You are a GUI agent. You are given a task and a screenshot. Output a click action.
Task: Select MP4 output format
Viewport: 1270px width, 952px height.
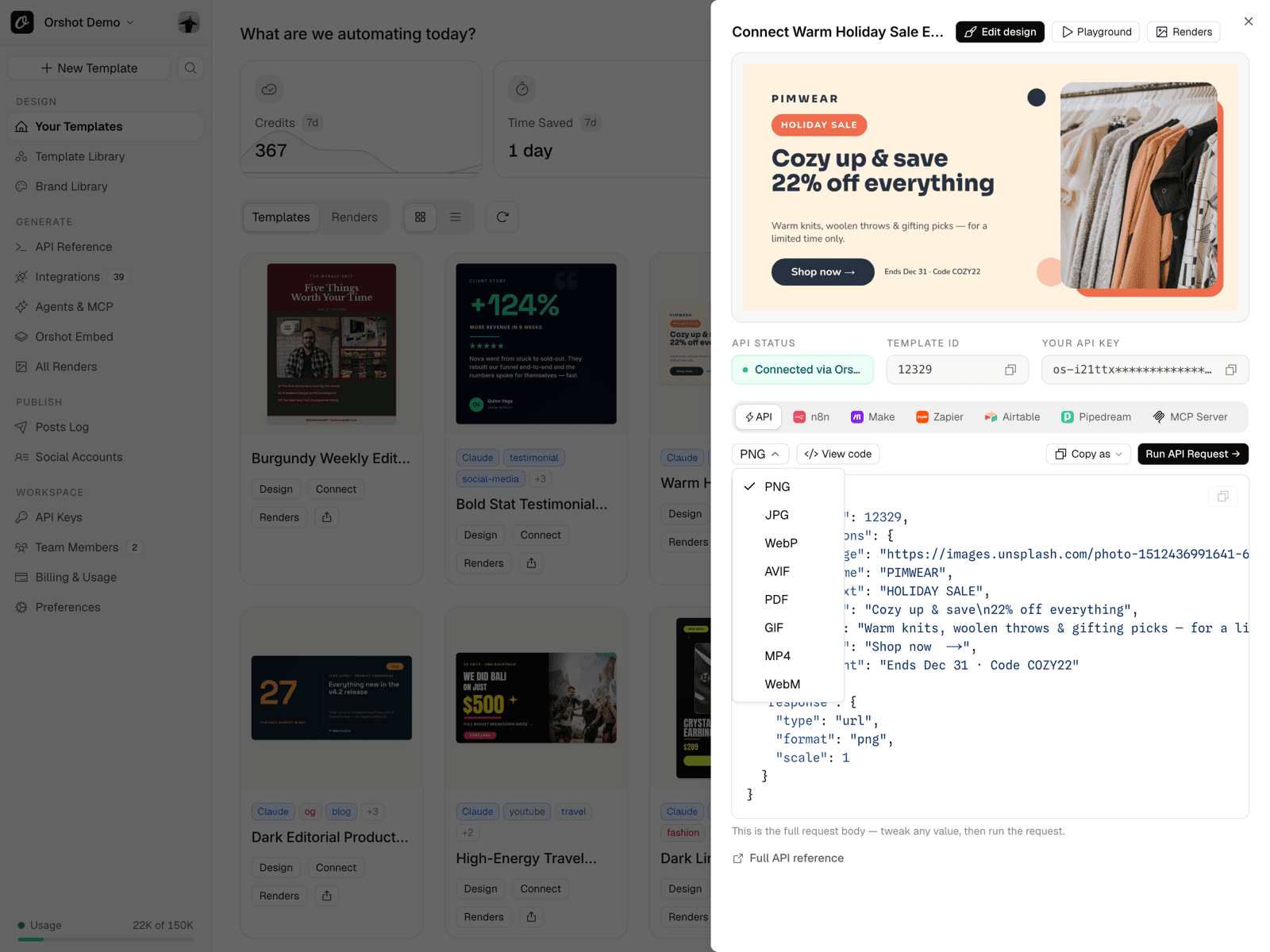click(787, 656)
